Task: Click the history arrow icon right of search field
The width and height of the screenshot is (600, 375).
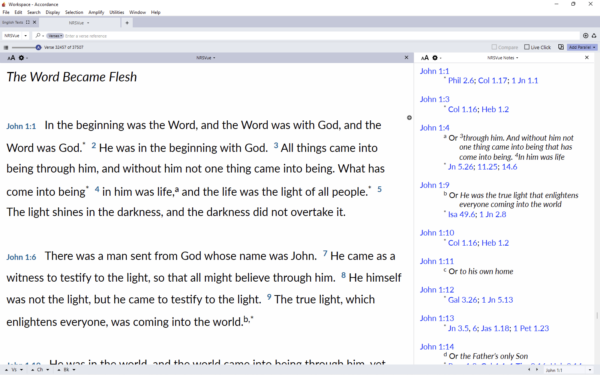Action: tap(585, 36)
